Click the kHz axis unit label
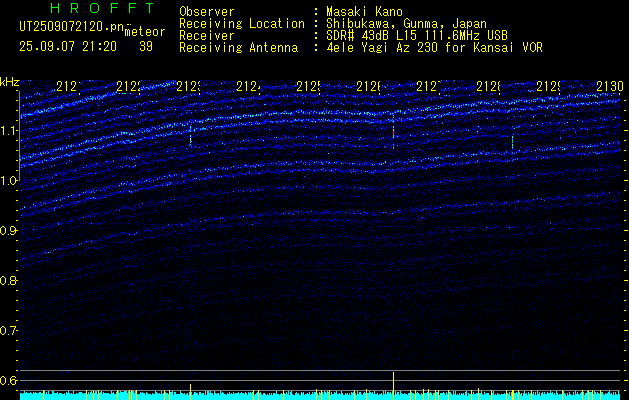The height and width of the screenshot is (400, 629). coord(10,83)
